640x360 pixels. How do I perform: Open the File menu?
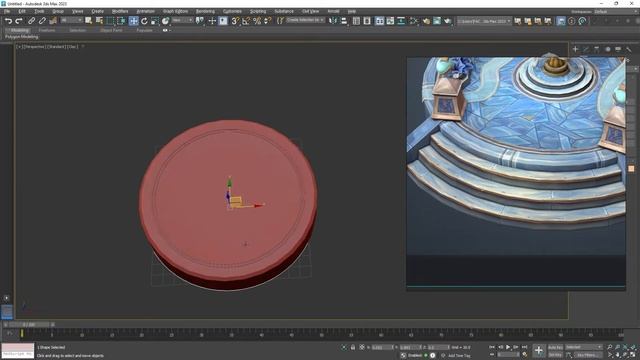[x=7, y=11]
